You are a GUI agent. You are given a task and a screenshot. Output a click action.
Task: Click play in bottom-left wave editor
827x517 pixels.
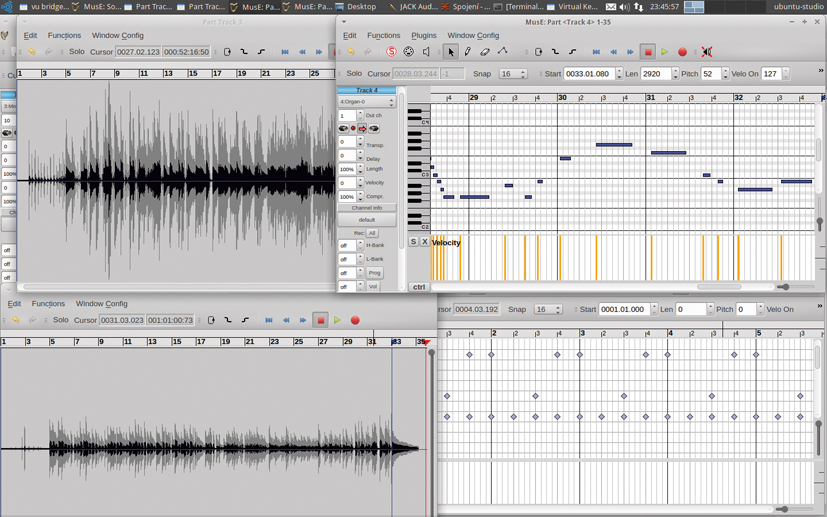pos(338,320)
